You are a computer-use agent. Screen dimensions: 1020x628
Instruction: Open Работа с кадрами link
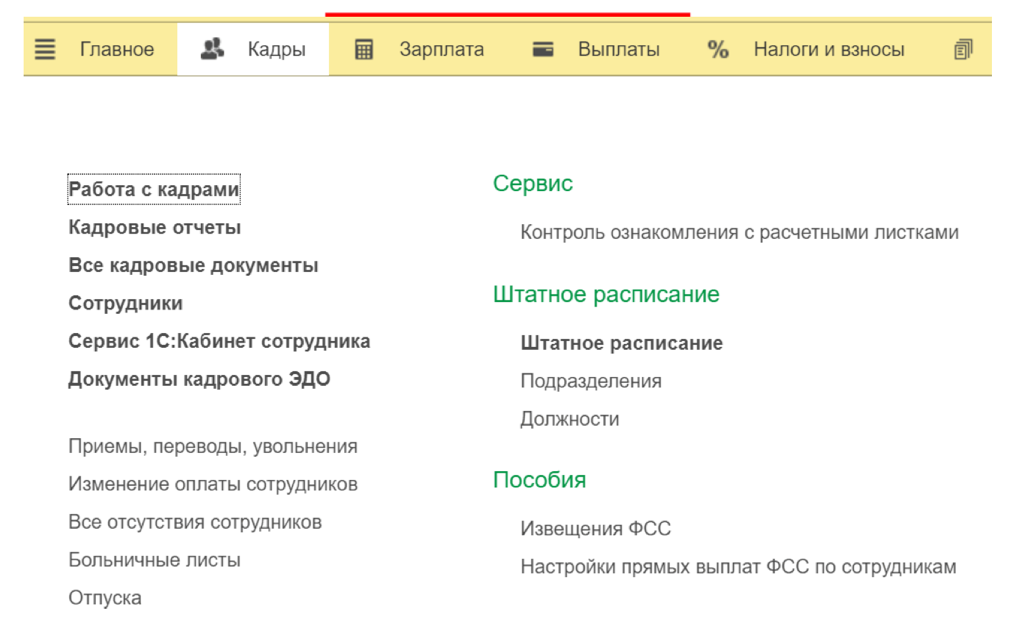[154, 189]
